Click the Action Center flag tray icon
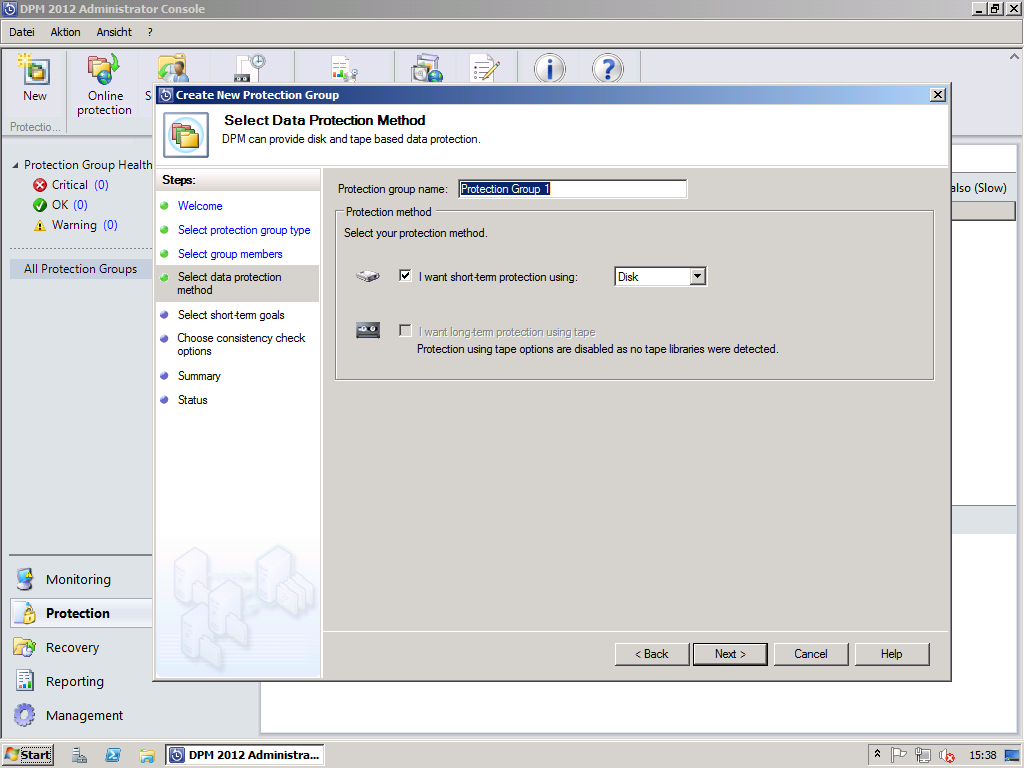This screenshot has width=1024, height=768. point(899,755)
